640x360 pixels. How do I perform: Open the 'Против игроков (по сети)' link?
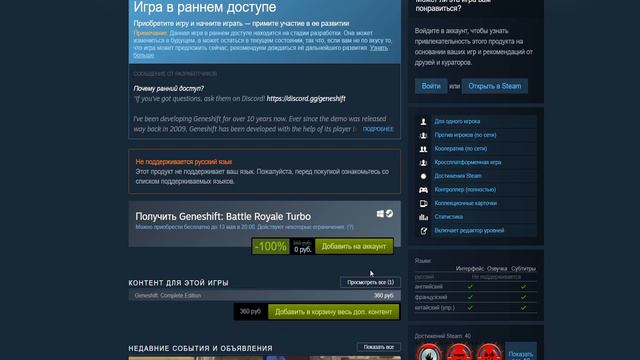click(465, 135)
